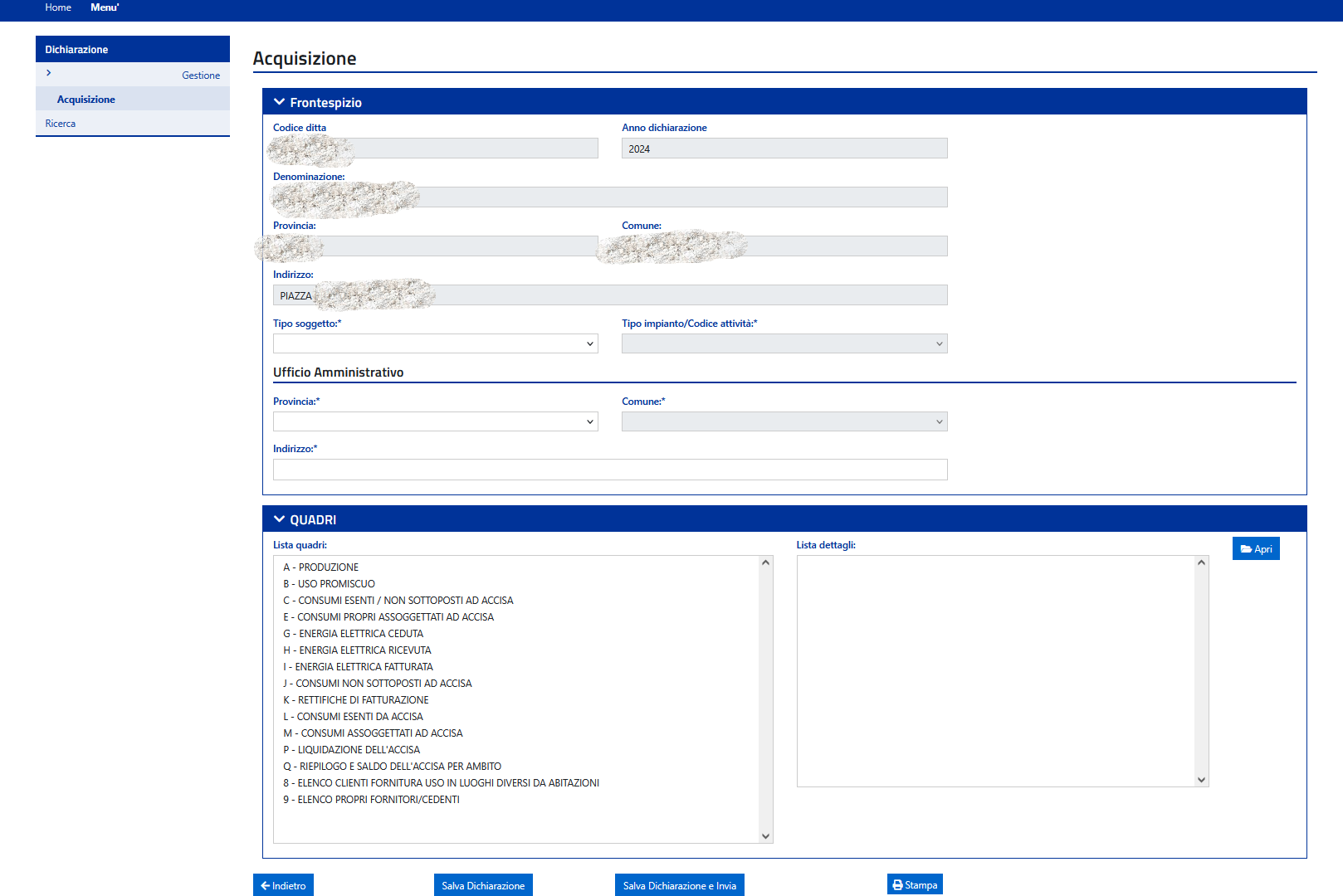Open the Tipo impianto/Codice attività dropdown
Image resolution: width=1343 pixels, height=896 pixels.
784,343
